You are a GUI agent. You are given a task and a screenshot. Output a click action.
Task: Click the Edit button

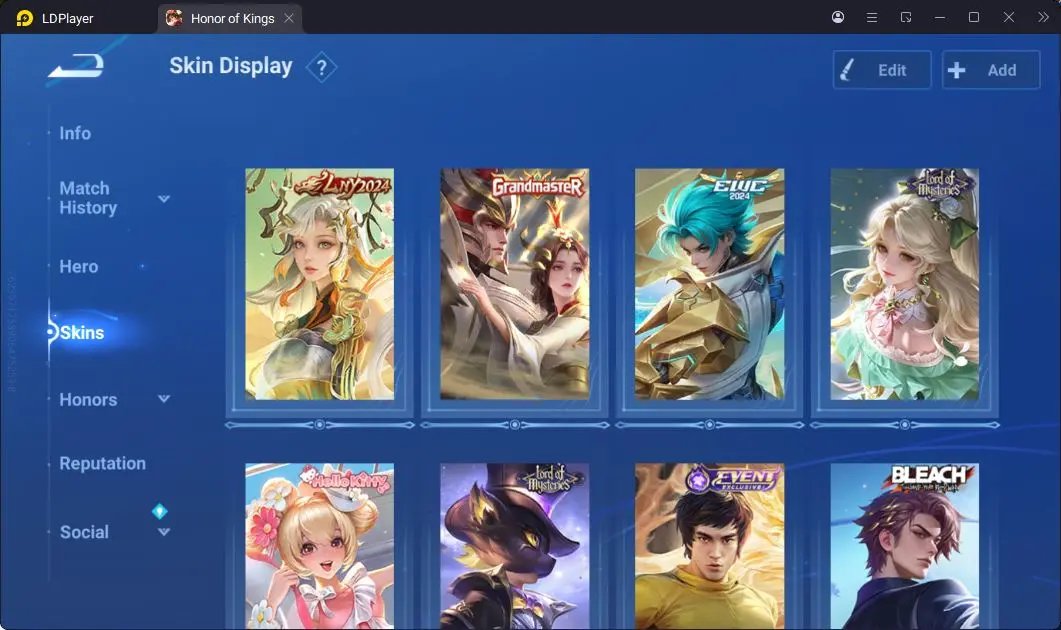click(882, 70)
